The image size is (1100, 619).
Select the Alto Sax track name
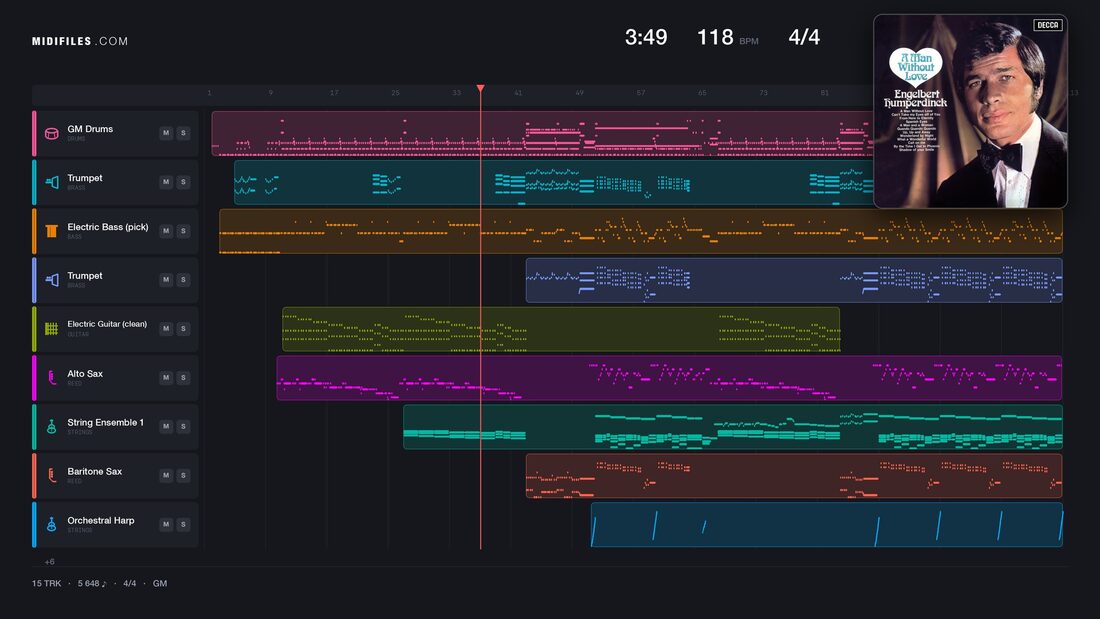[85, 373]
